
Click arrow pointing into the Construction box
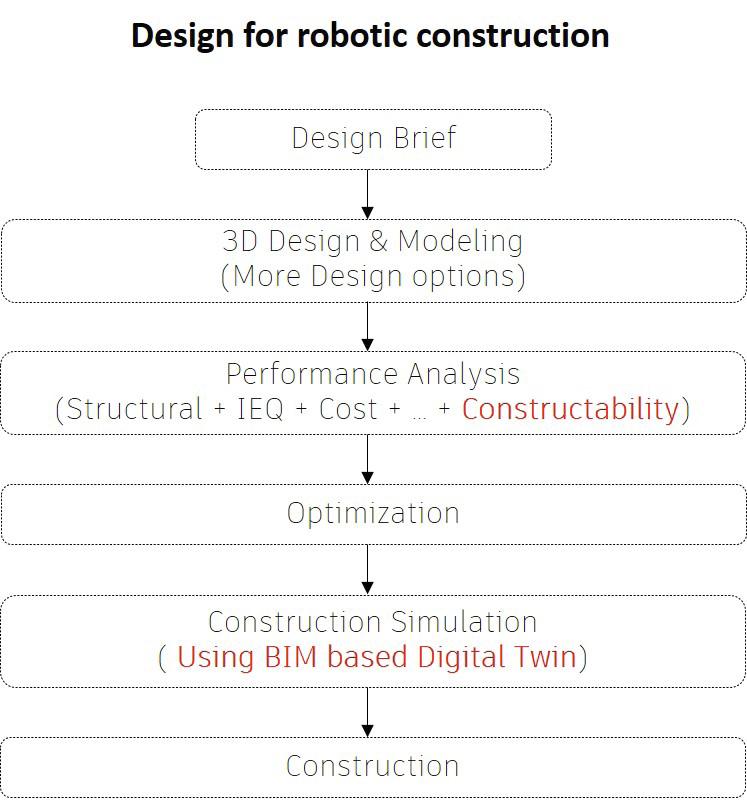coord(368,712)
